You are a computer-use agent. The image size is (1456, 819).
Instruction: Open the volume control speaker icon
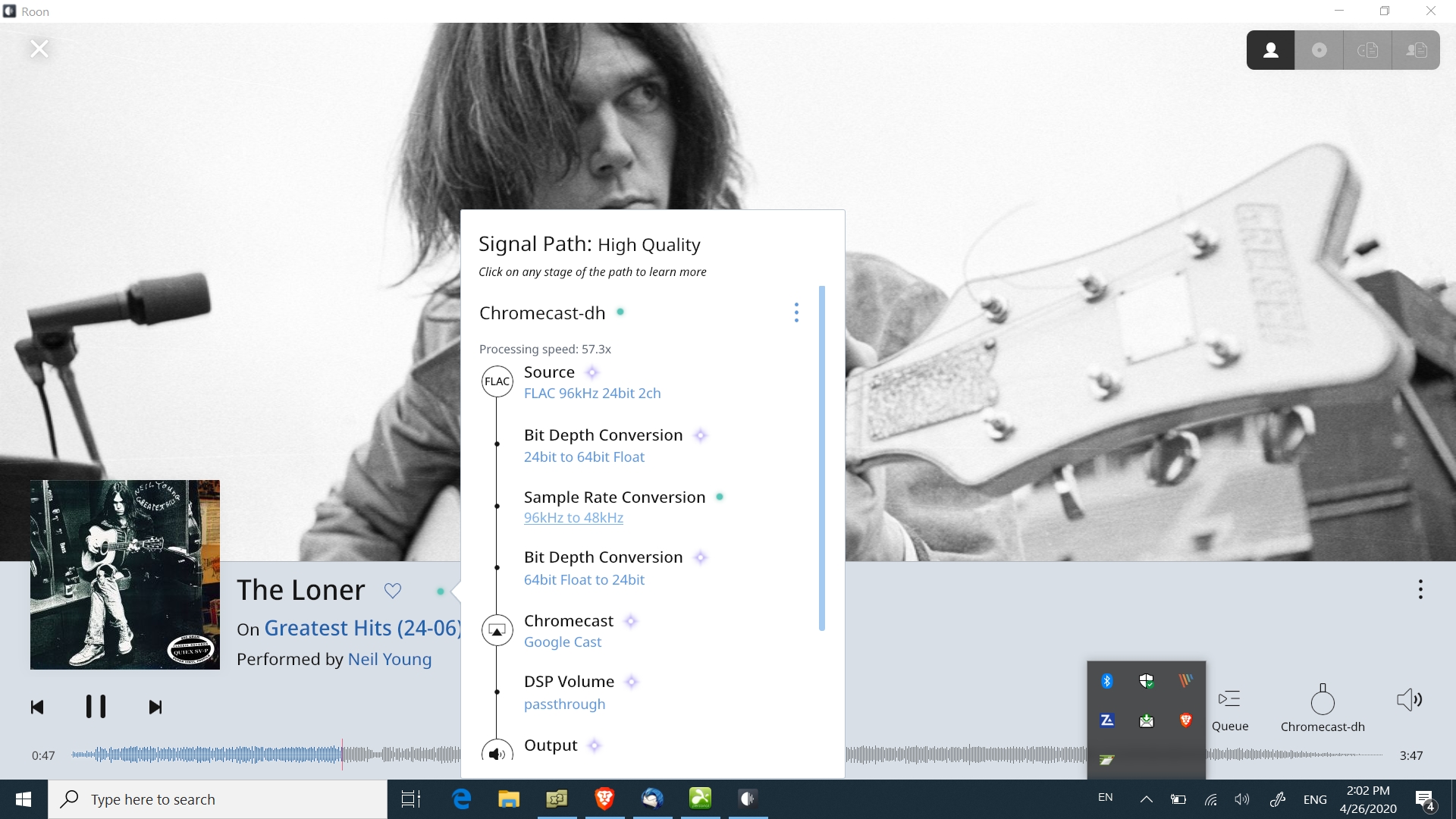pos(1409,700)
